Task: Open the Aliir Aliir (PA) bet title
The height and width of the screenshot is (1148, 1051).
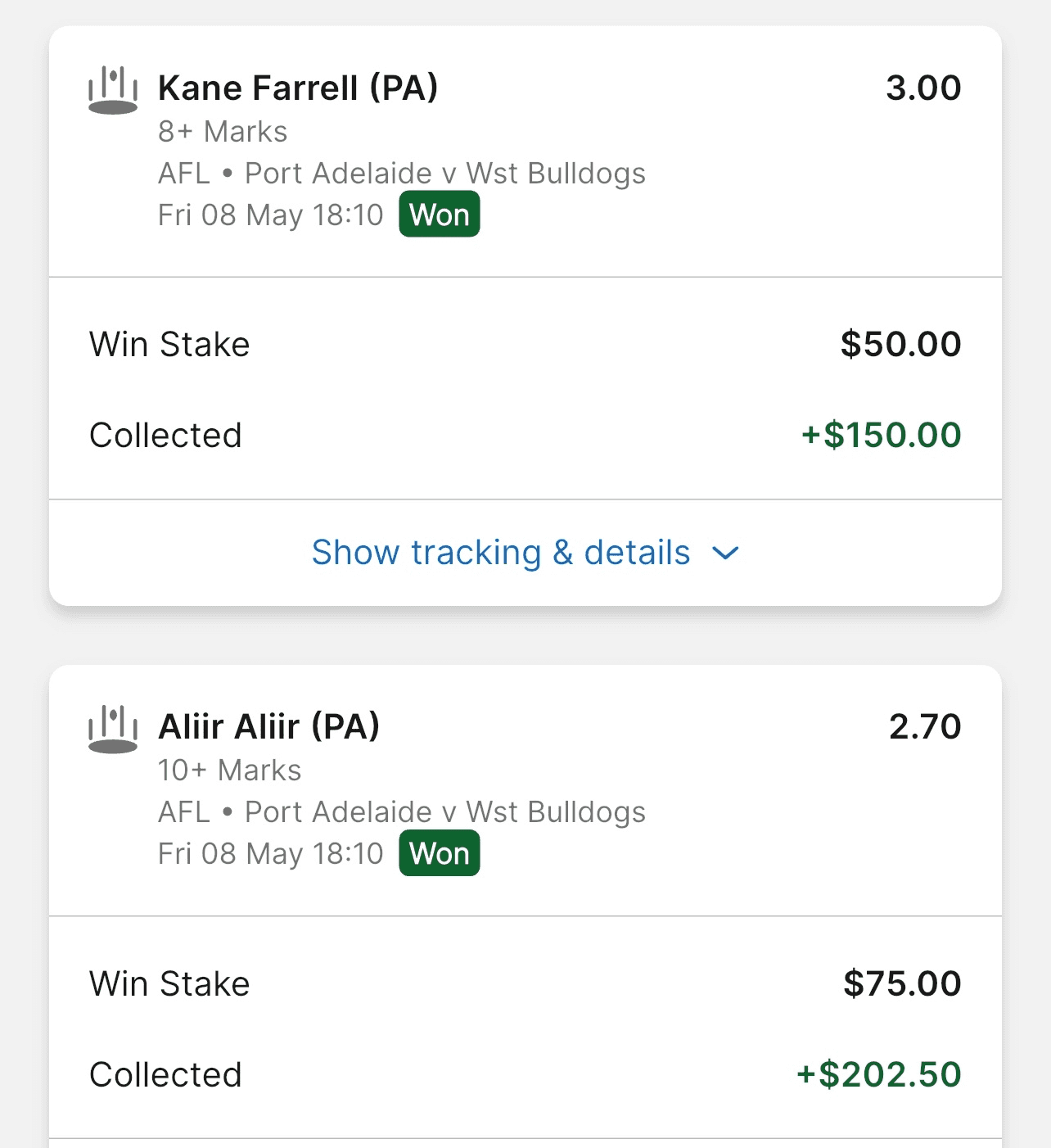Action: coord(268,726)
